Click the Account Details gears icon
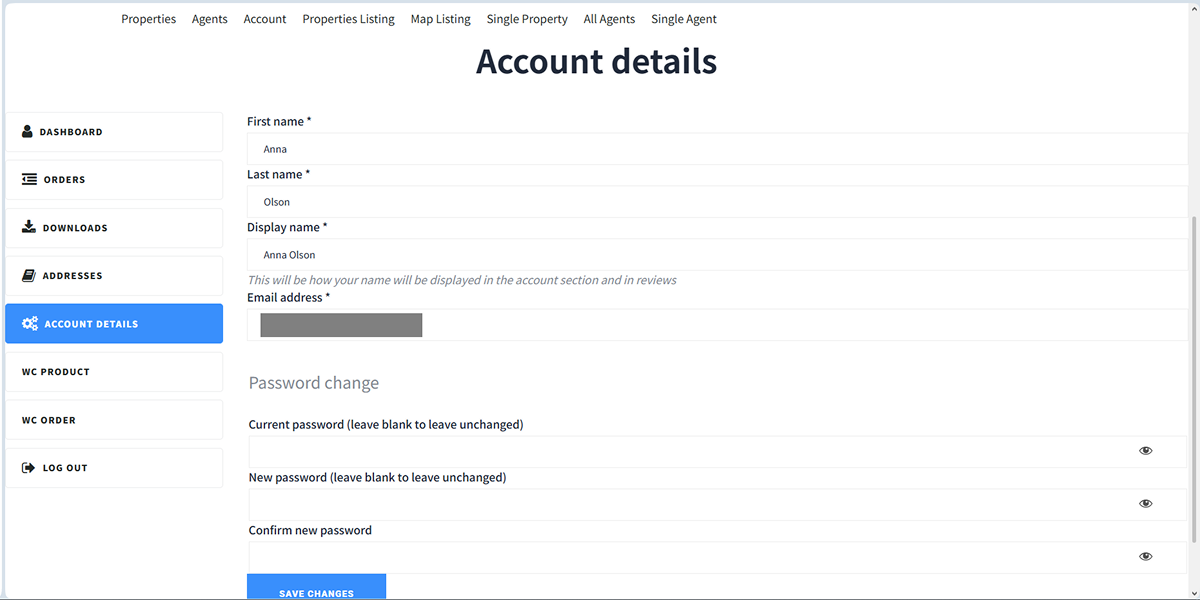 pyautogui.click(x=30, y=324)
